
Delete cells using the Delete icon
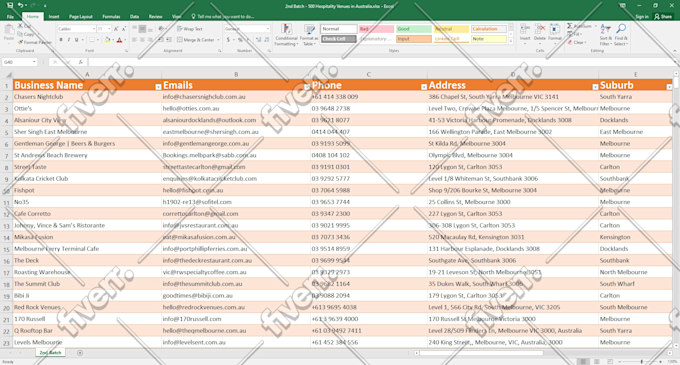[x=539, y=33]
